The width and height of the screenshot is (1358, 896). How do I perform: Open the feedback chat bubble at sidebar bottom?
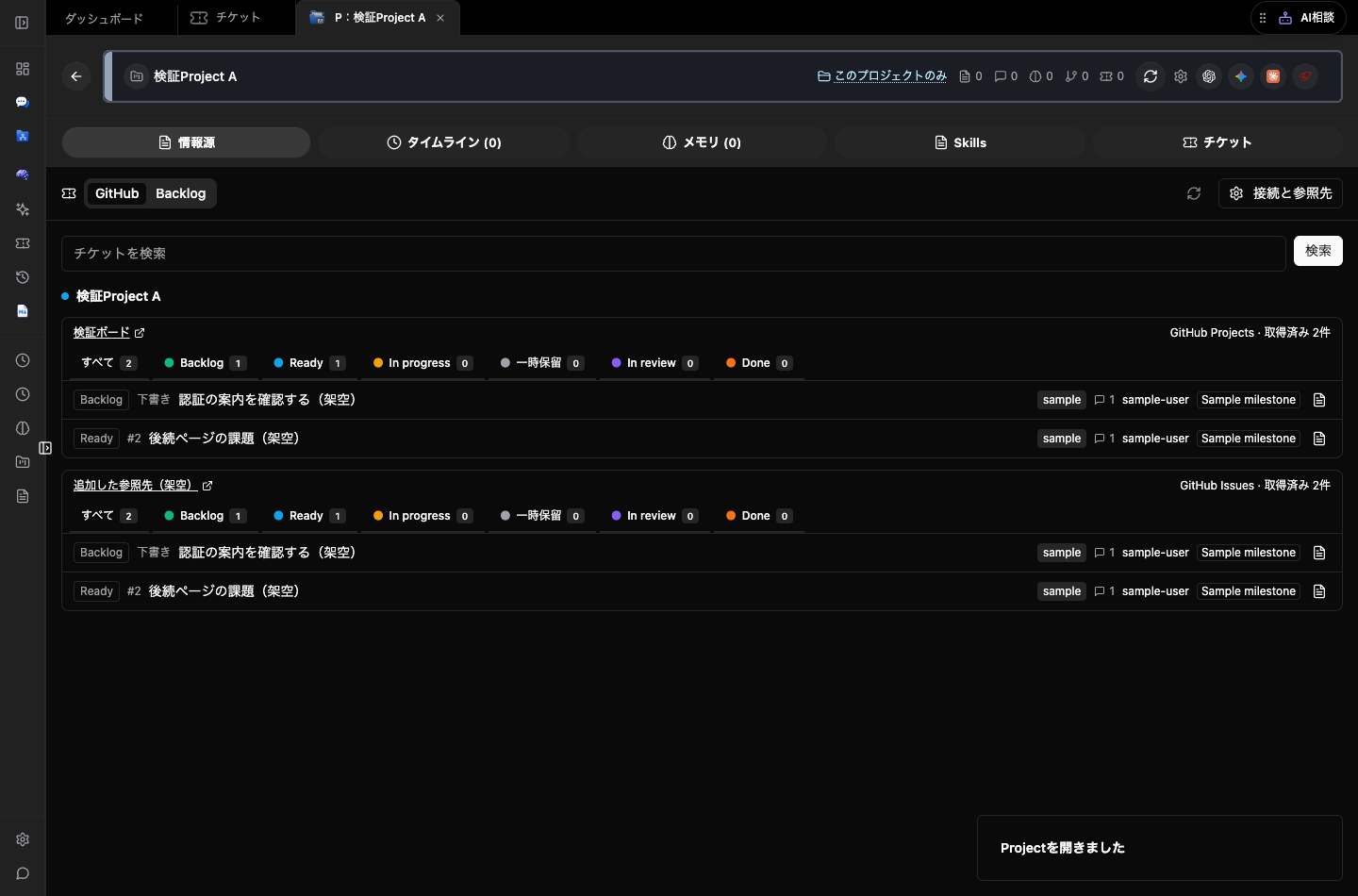click(x=23, y=873)
